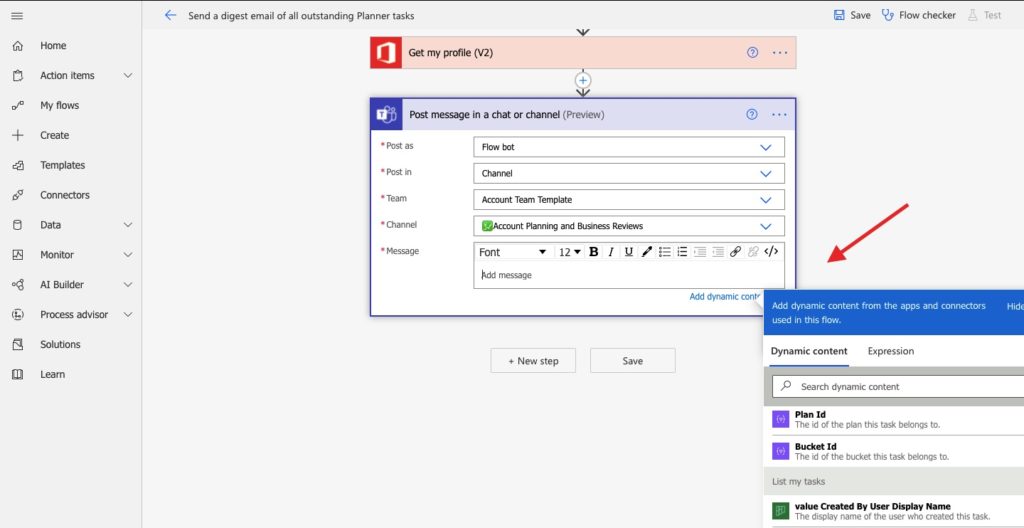Viewport: 1024px width, 528px height.
Task: Open more options for Post message step
Action: point(779,115)
